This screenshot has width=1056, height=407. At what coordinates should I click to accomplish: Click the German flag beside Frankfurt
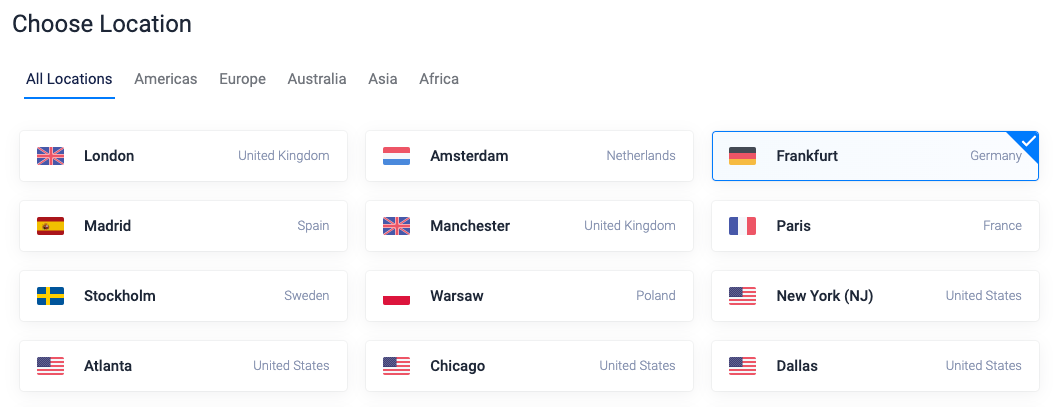742,156
